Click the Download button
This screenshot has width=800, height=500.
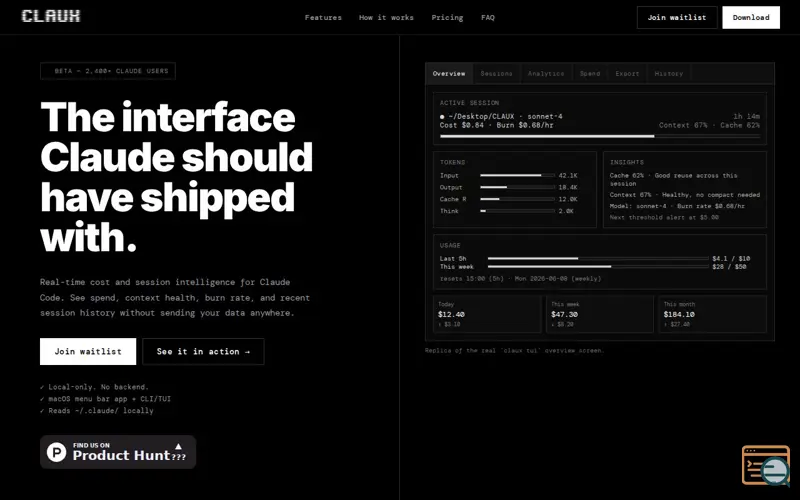(751, 17)
